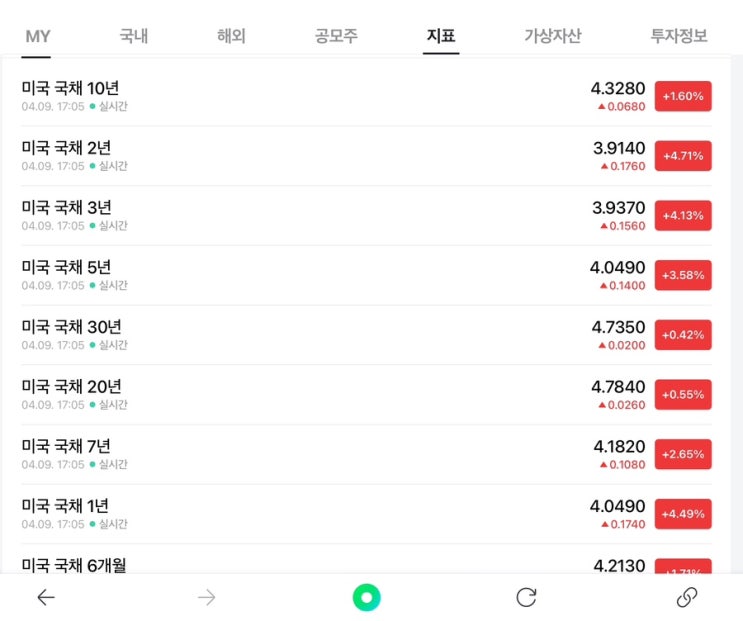This screenshot has height=621, width=743.
Task: Tap the back arrow icon
Action: [x=46, y=598]
